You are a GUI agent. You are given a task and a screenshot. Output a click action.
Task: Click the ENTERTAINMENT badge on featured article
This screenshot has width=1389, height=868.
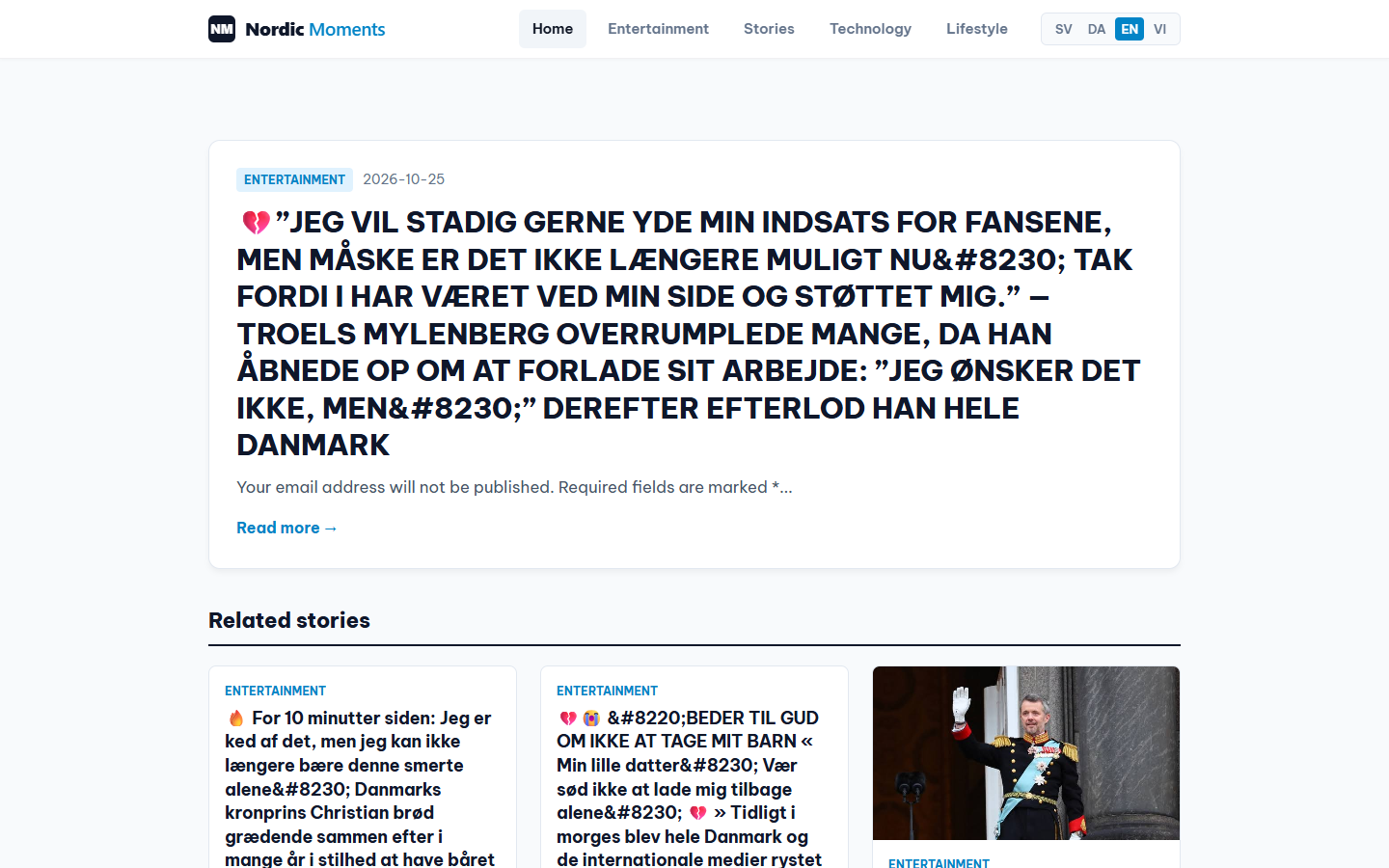coord(294,179)
